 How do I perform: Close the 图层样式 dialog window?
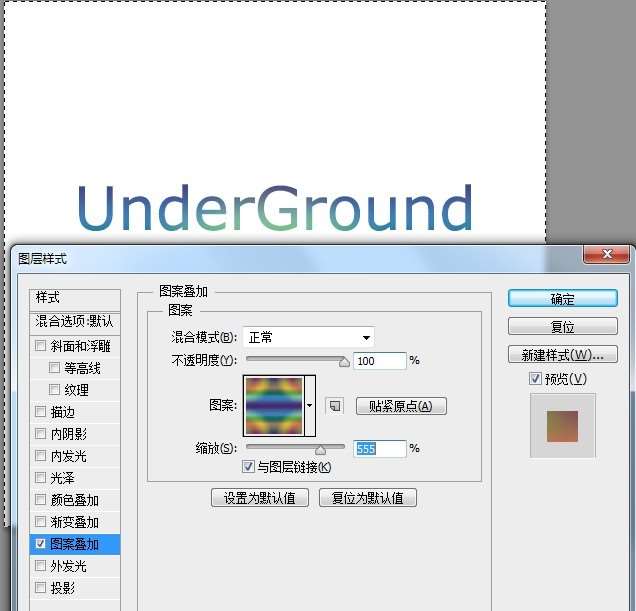(603, 257)
